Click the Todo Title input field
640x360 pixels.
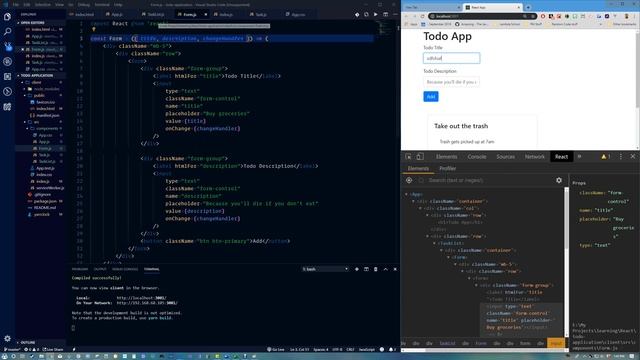click(x=451, y=58)
